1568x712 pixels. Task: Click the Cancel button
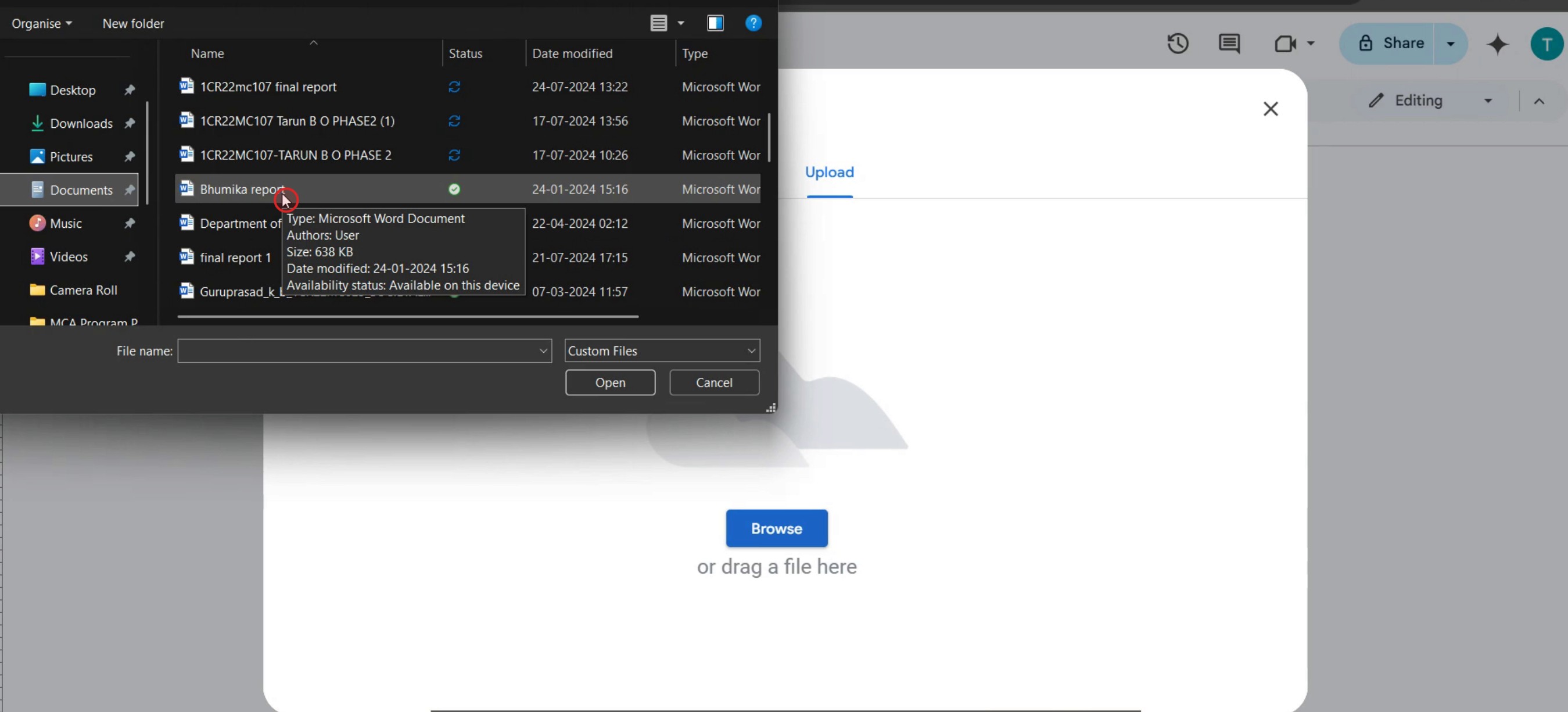click(x=713, y=382)
